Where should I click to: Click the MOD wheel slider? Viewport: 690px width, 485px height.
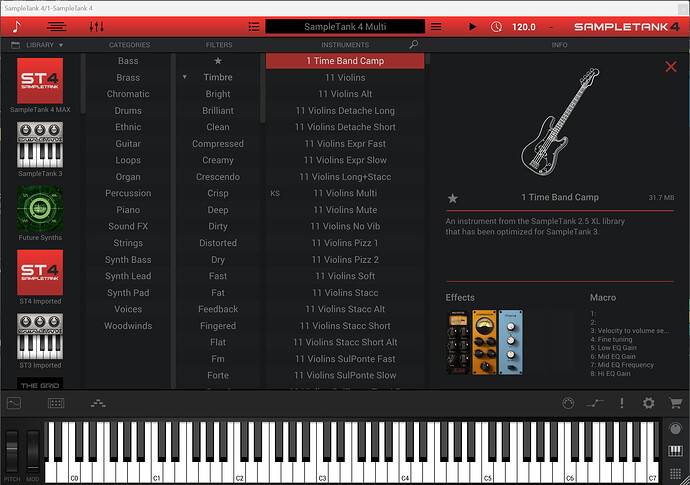coord(33,451)
